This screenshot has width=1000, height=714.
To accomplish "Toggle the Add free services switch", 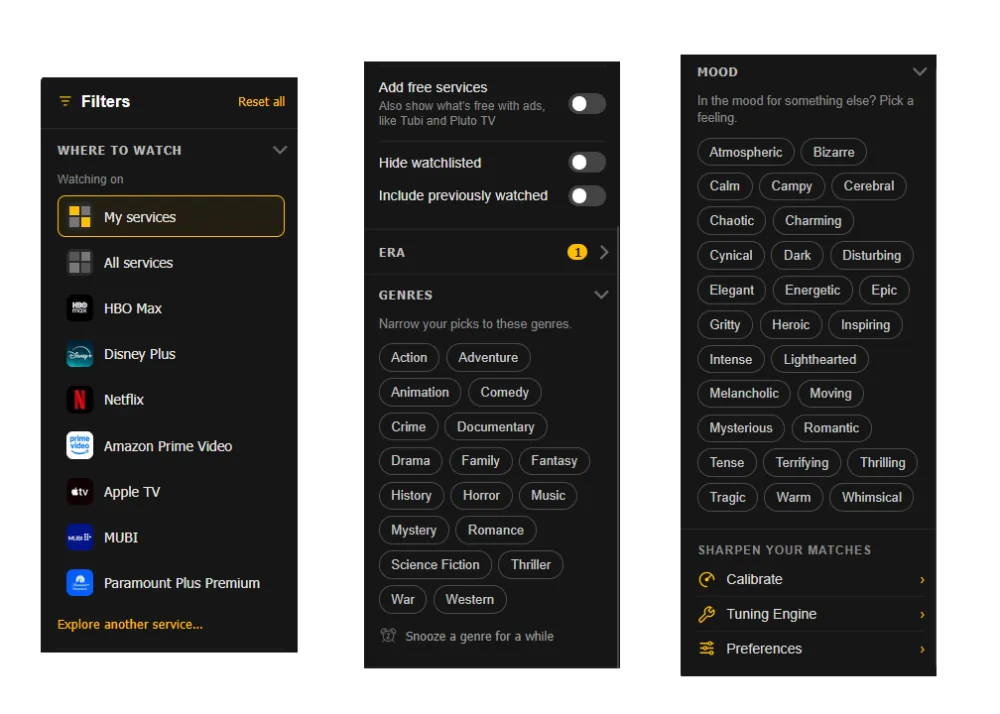I will pos(587,103).
